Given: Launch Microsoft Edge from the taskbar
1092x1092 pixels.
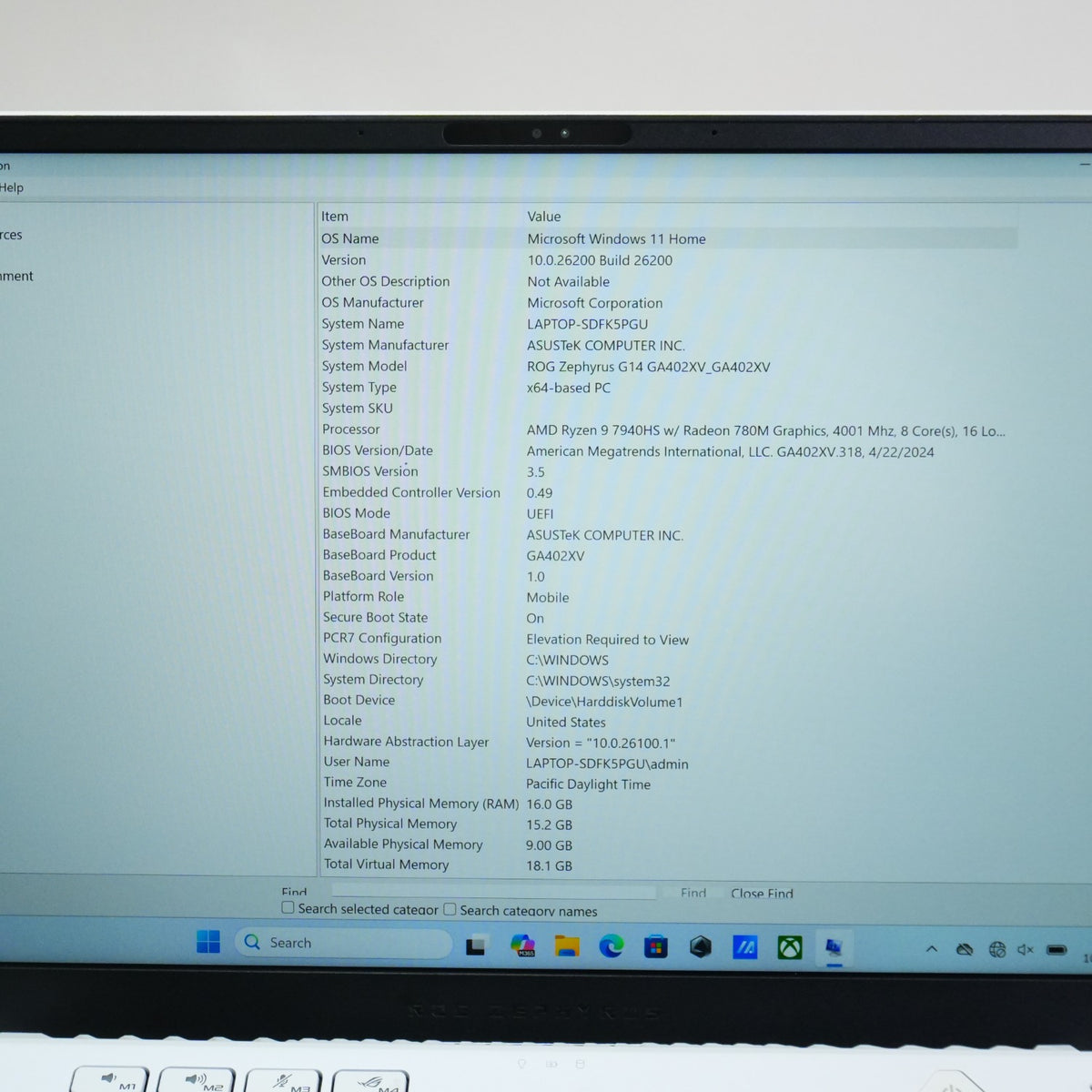Looking at the screenshot, I should pyautogui.click(x=612, y=946).
